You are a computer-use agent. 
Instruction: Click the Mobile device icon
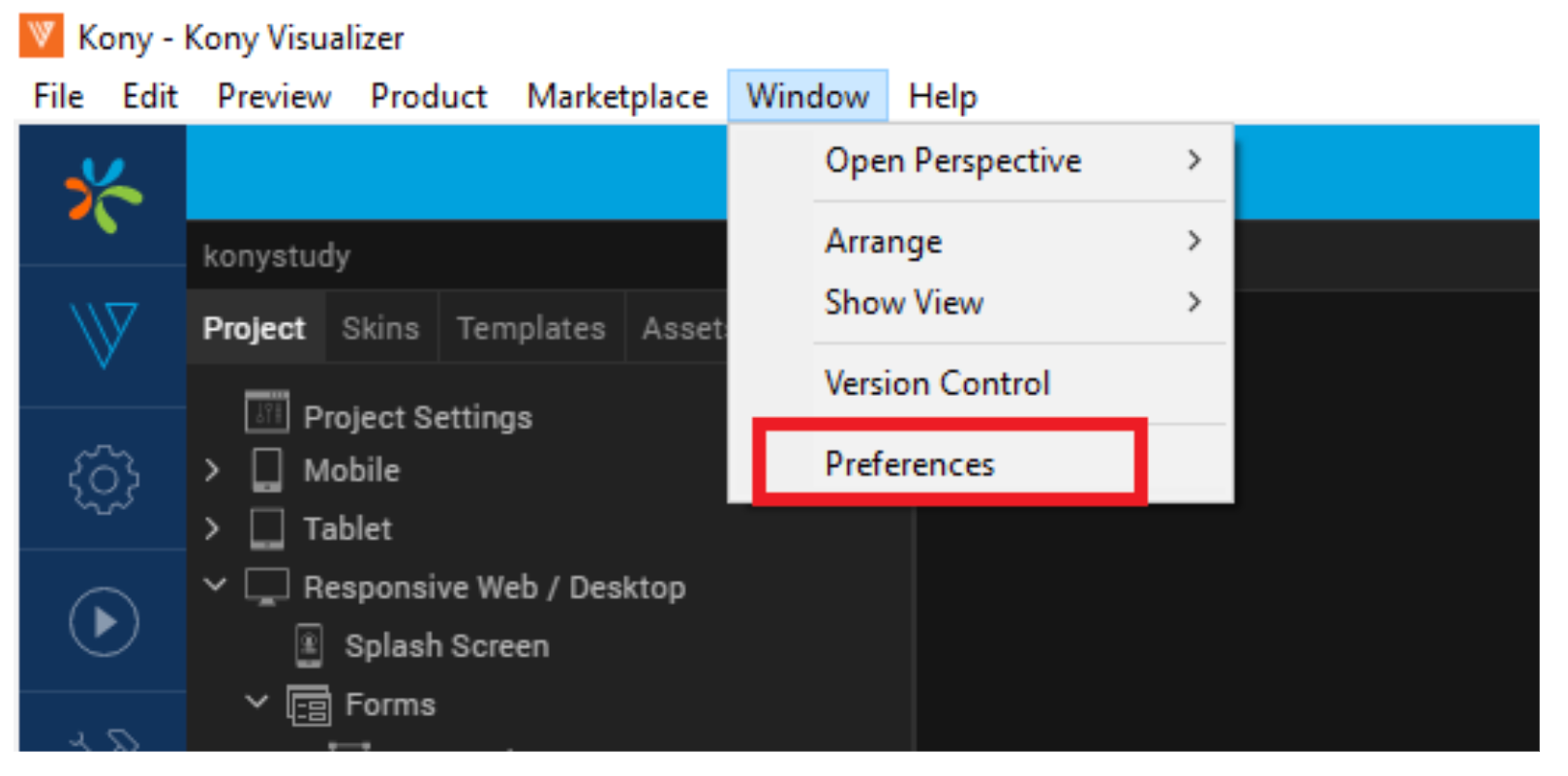(x=266, y=470)
